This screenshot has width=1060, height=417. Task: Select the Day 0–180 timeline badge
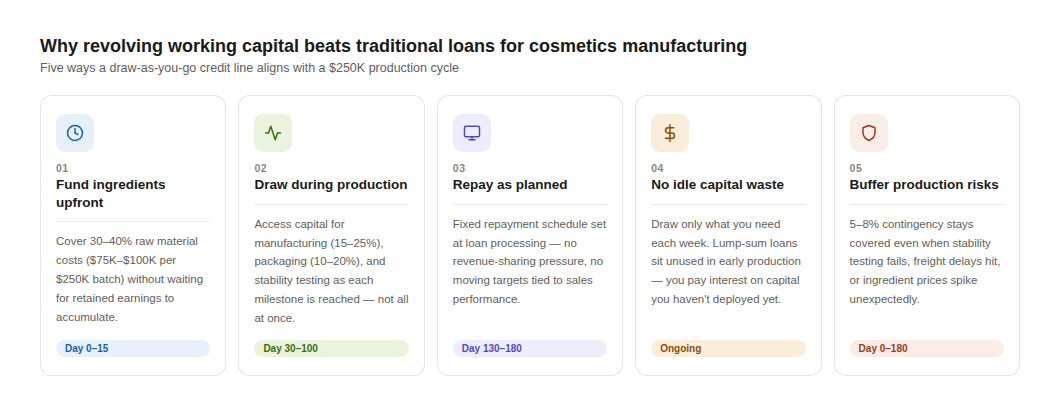[926, 348]
